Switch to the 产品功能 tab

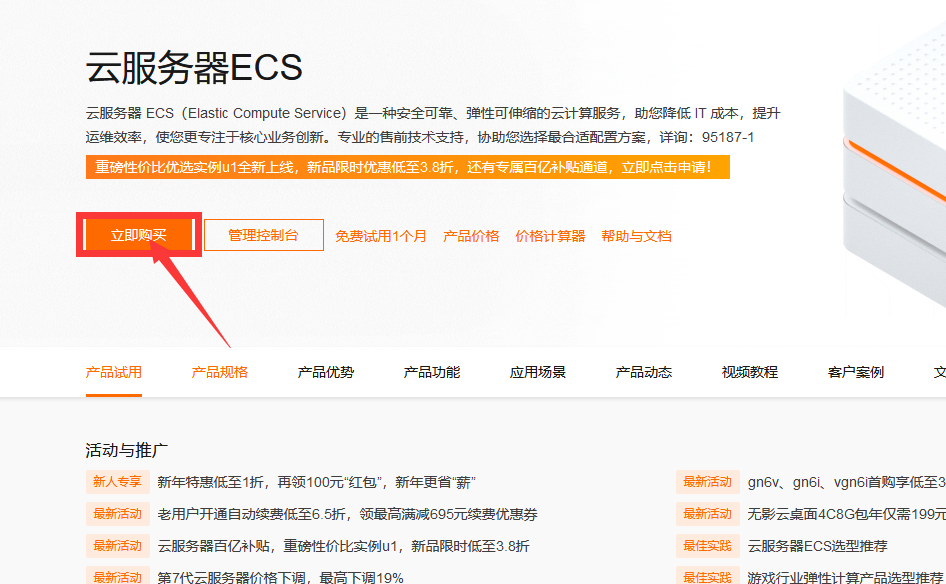[x=432, y=372]
